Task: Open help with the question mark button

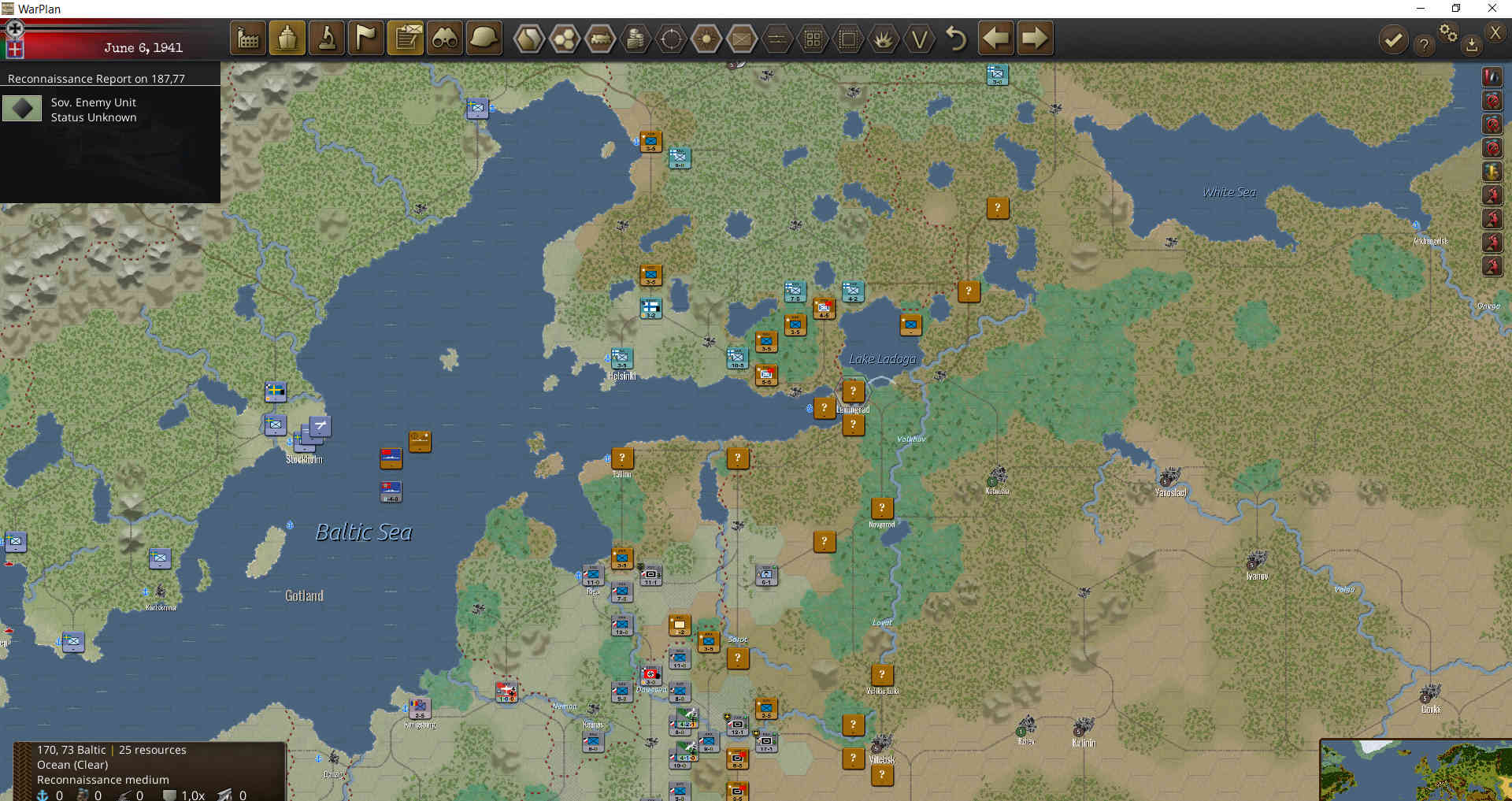Action: click(1424, 45)
